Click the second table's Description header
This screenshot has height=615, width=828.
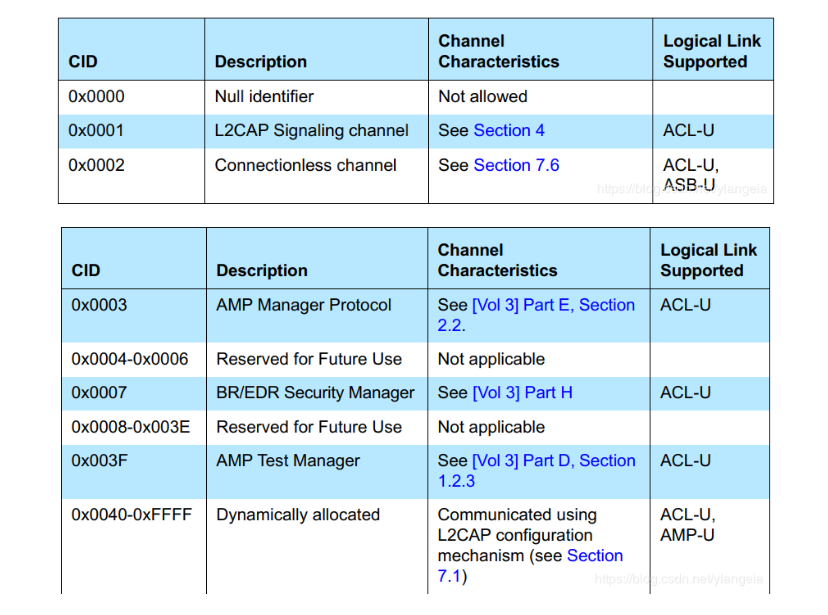point(262,271)
